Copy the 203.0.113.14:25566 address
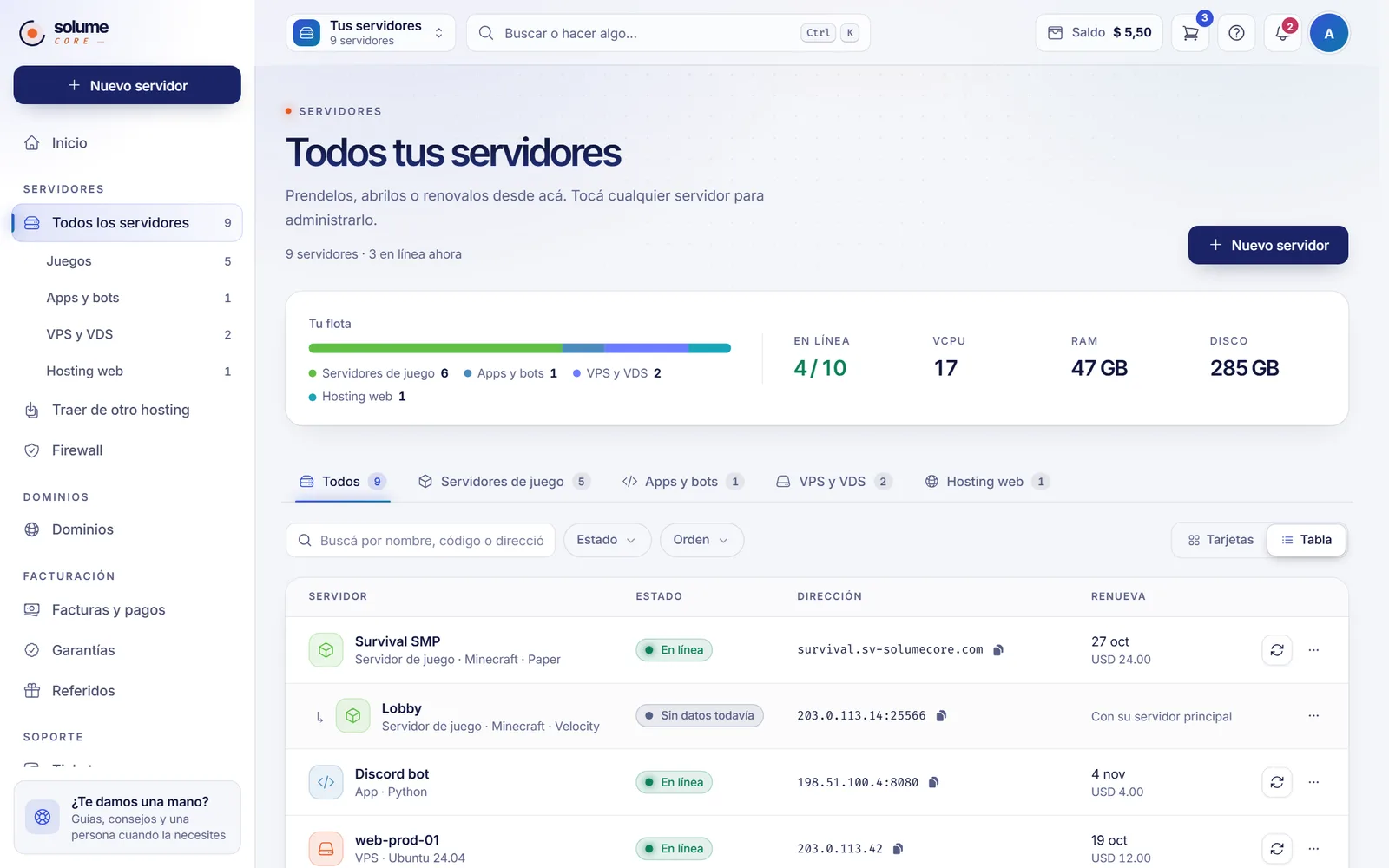 click(941, 716)
